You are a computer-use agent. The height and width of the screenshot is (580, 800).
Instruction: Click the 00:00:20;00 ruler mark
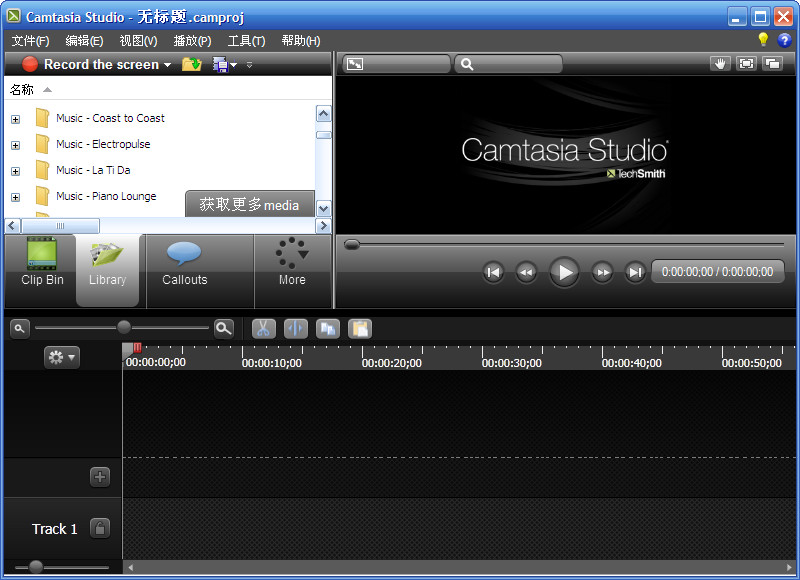click(x=391, y=363)
